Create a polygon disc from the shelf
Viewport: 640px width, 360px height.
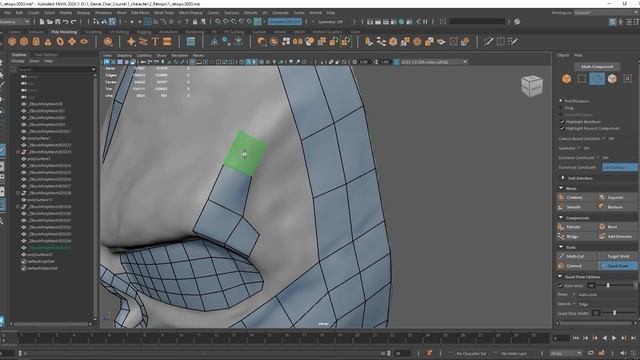pyautogui.click(x=84, y=41)
